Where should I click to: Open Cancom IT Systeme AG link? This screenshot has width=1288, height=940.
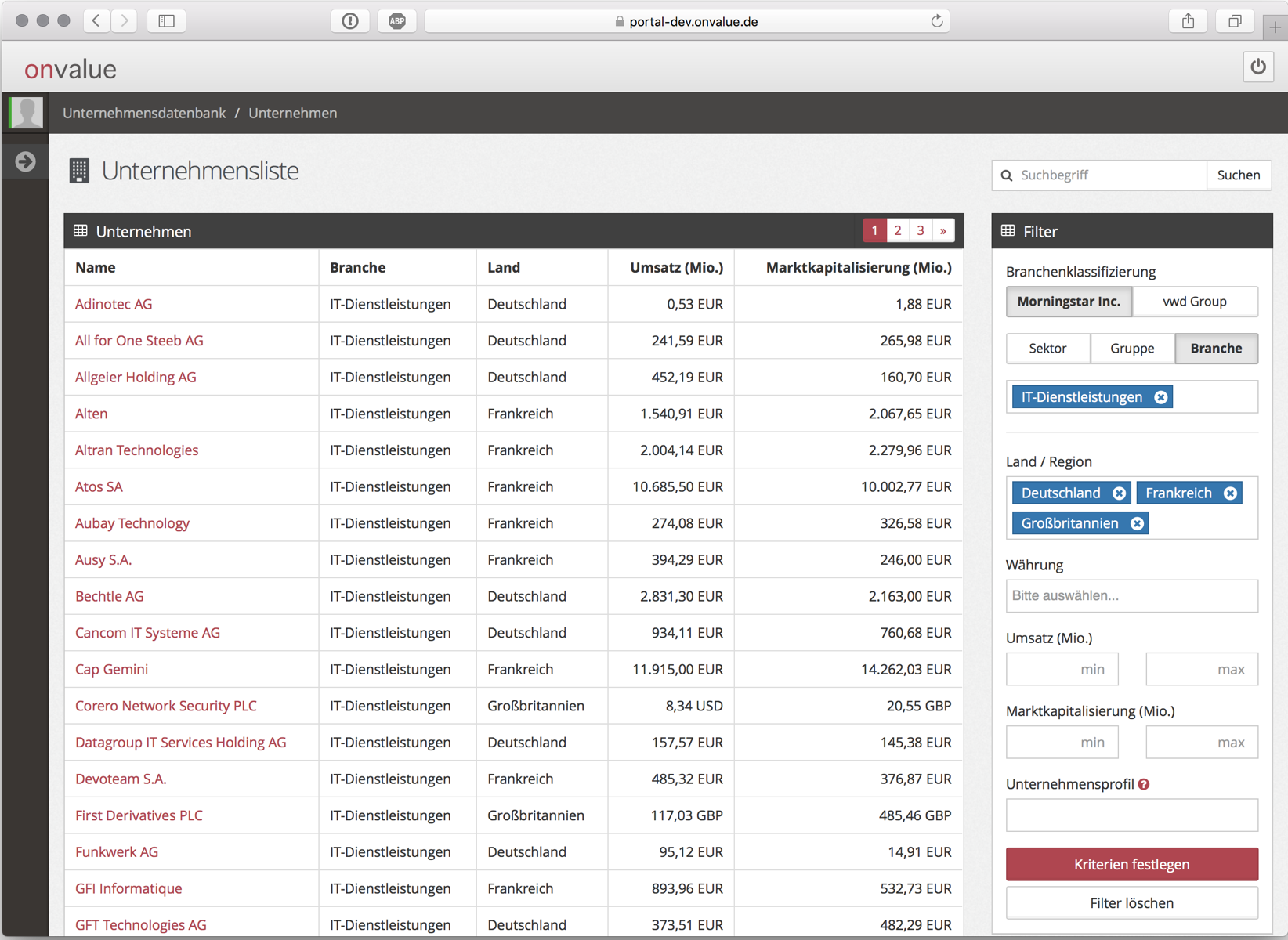coord(147,633)
